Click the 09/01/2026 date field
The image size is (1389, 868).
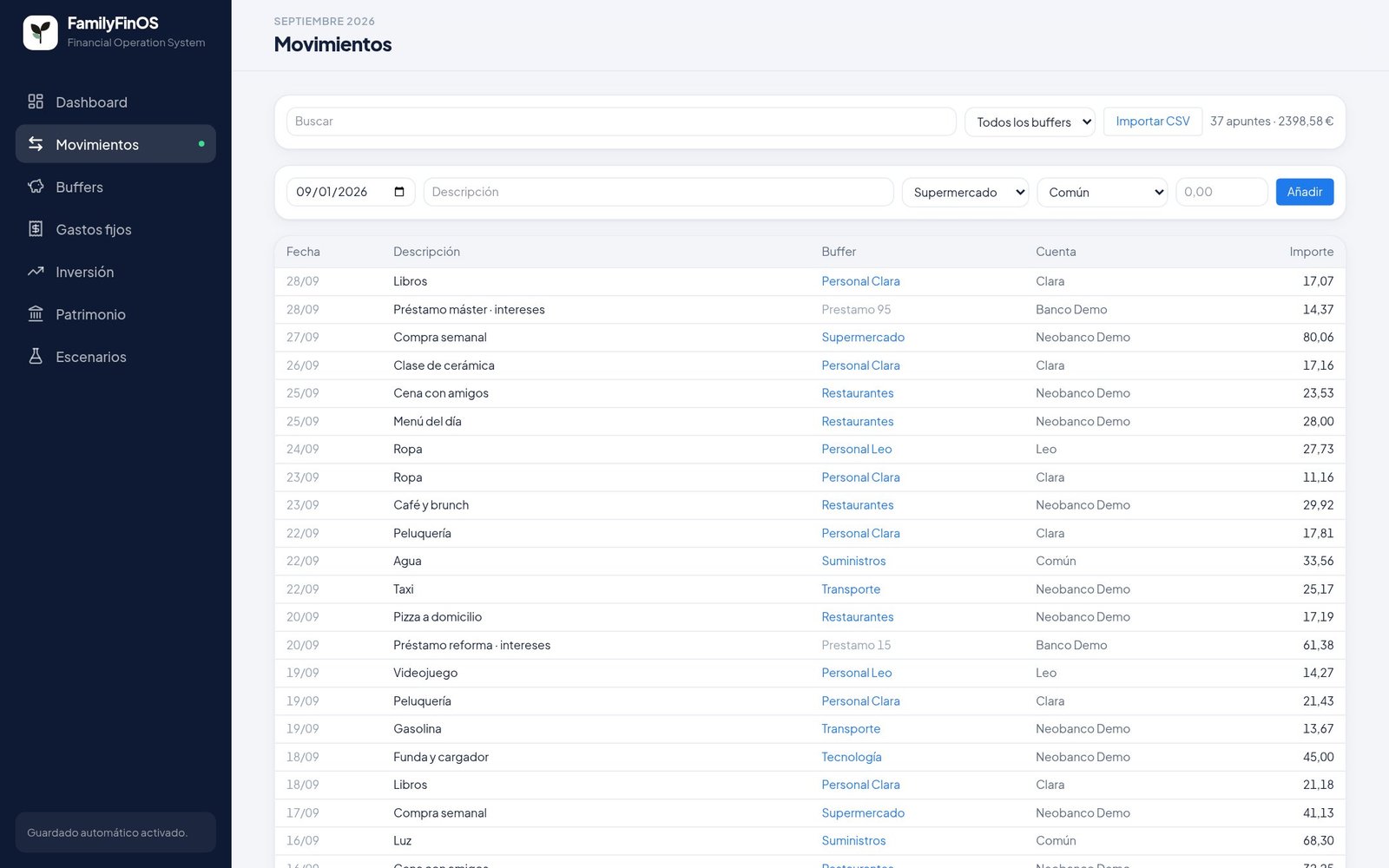click(351, 192)
